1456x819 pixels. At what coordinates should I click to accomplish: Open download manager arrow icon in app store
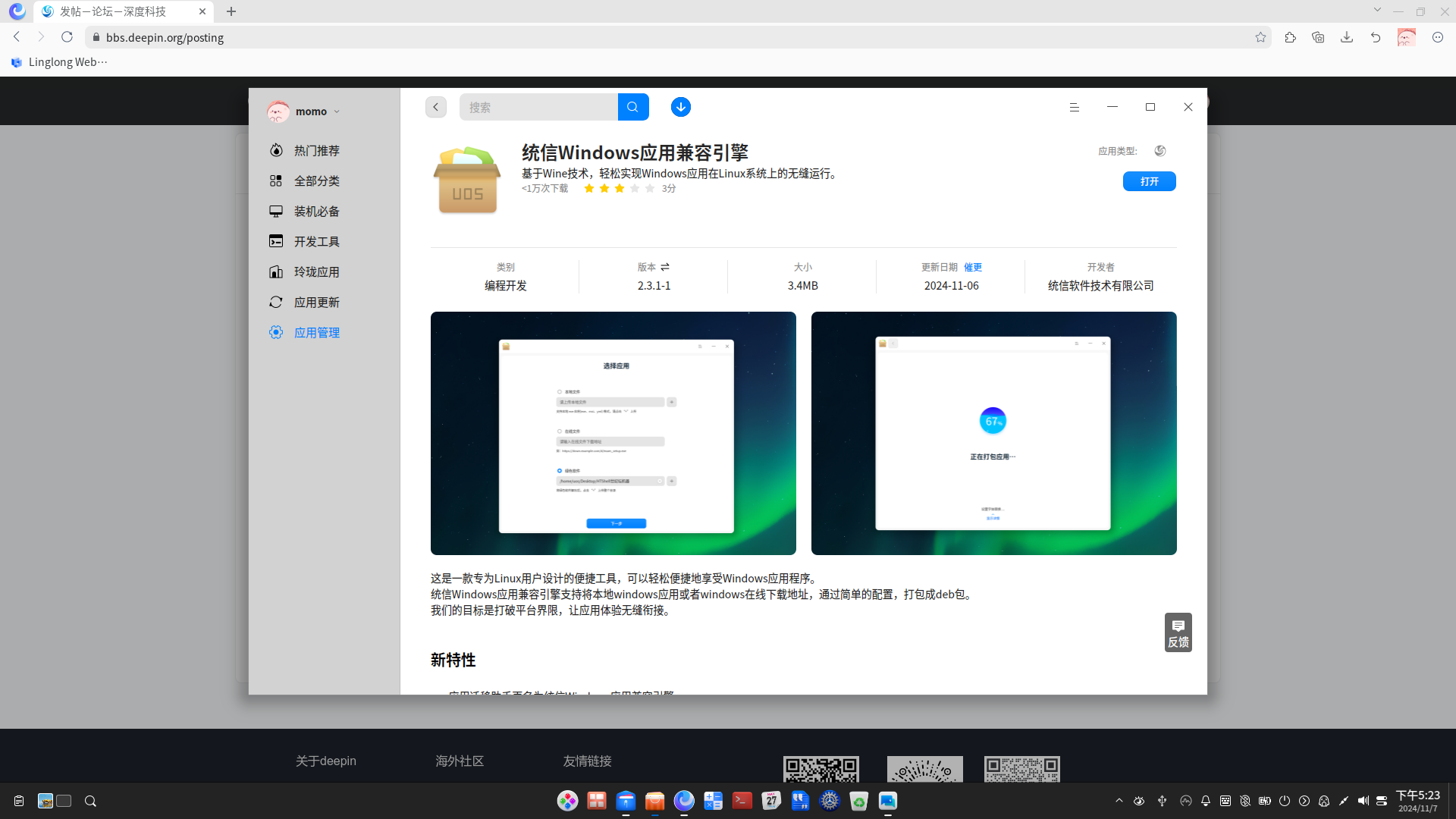click(x=681, y=107)
